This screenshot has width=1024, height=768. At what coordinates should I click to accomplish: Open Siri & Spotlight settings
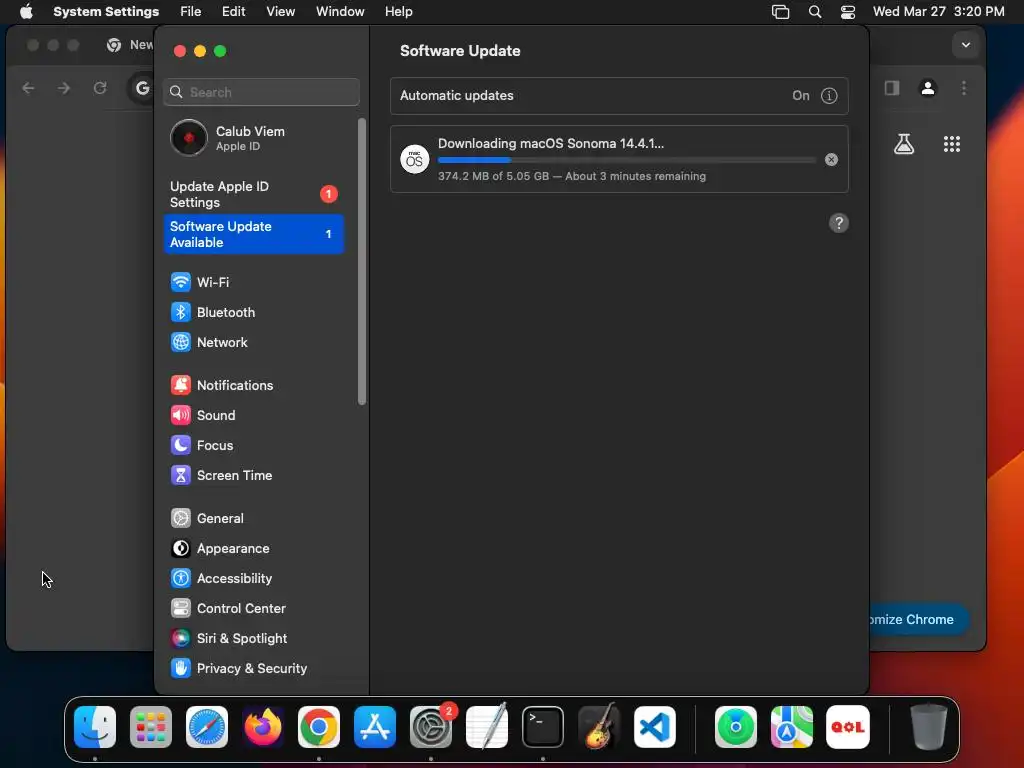click(253, 639)
